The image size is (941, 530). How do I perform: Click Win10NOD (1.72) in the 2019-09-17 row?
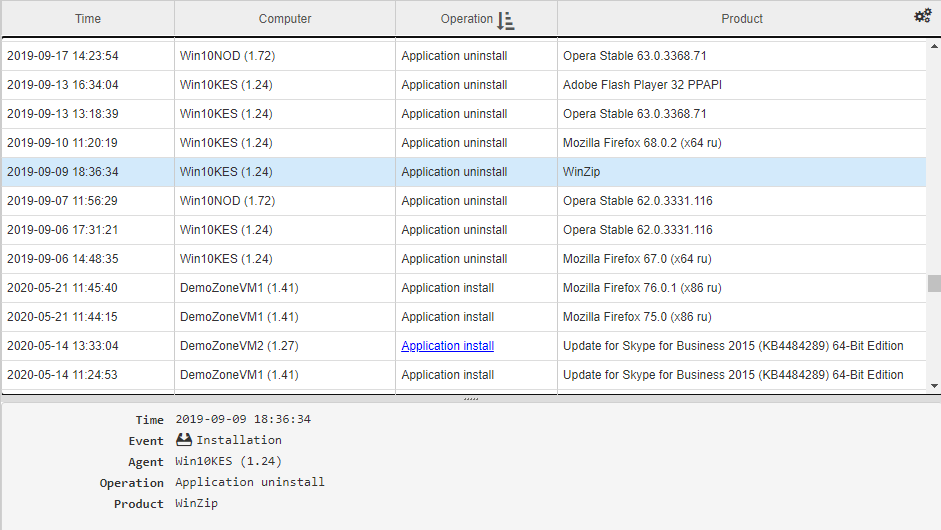227,56
